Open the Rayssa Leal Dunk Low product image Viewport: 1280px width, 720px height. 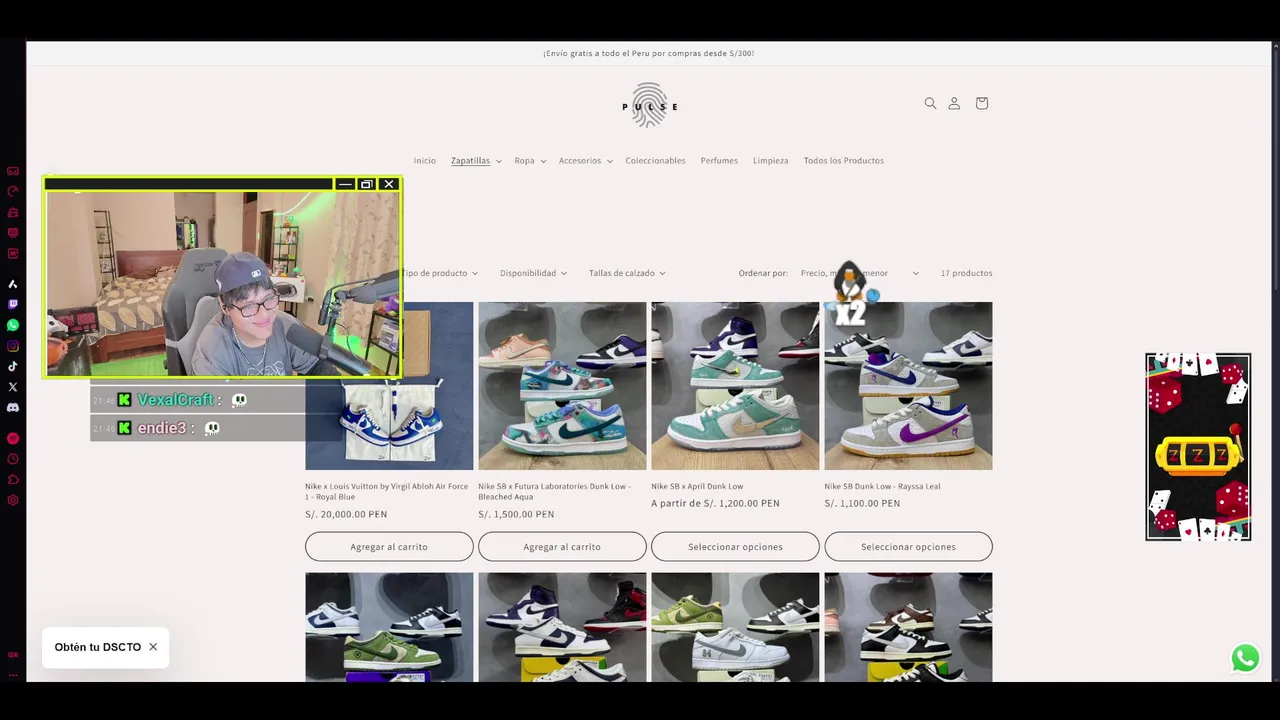[908, 386]
